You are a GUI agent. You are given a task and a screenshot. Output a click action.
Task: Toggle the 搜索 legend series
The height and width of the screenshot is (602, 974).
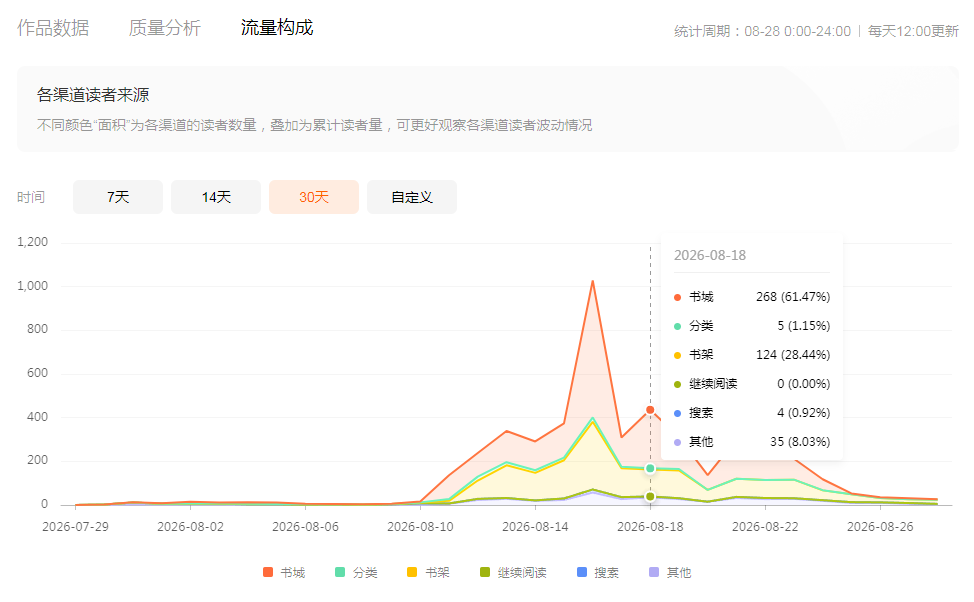pyautogui.click(x=598, y=572)
